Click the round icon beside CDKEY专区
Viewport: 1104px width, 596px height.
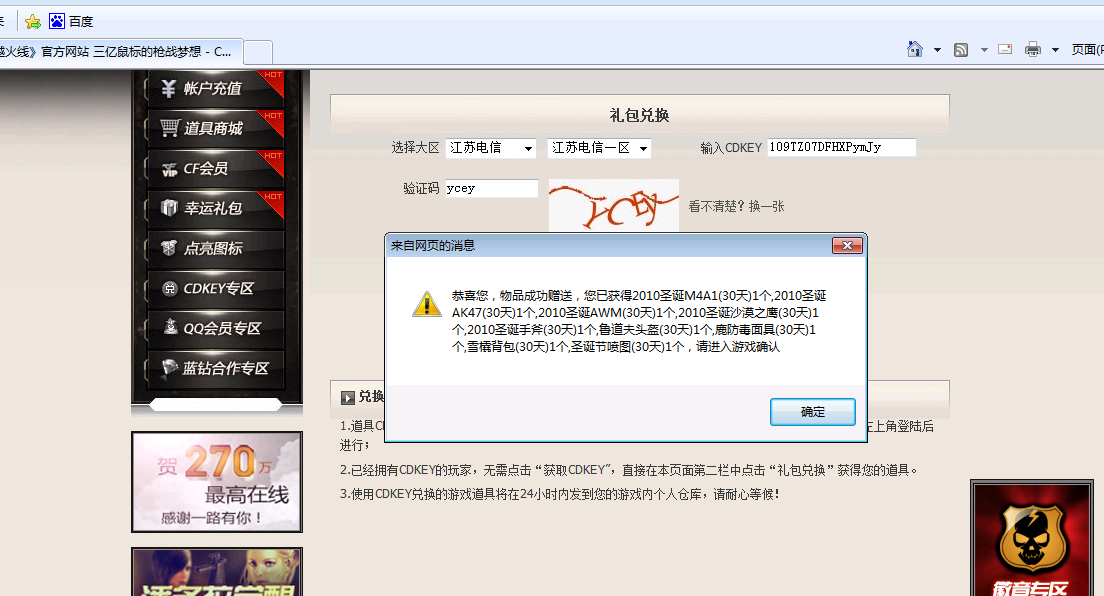170,288
